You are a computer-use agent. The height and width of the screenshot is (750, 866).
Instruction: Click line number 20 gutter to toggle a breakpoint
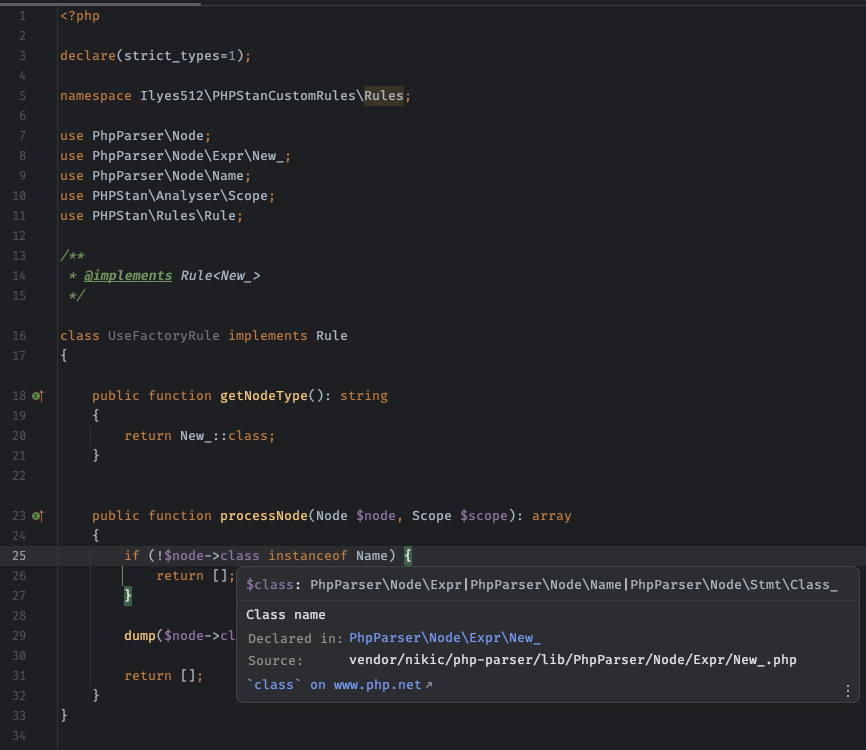click(x=18, y=435)
